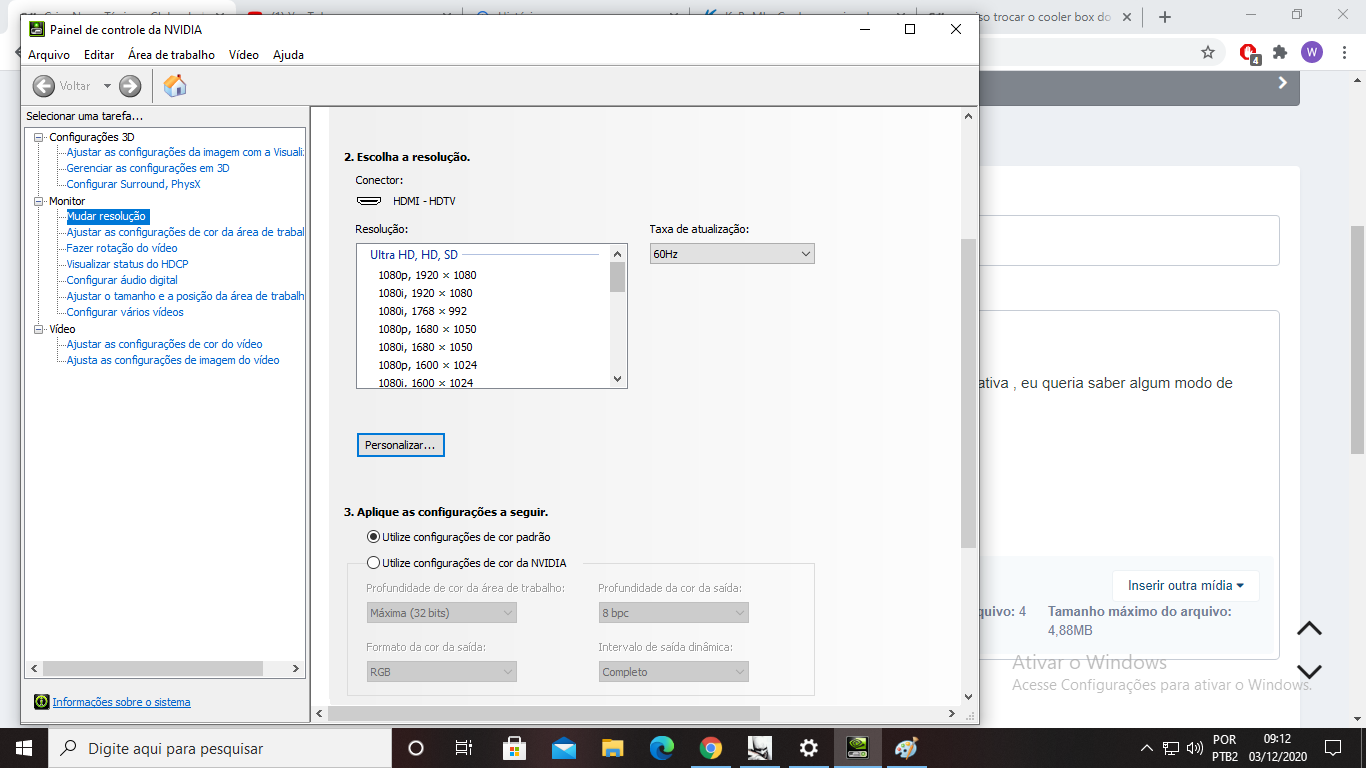Viewport: 1370px width, 770px height.
Task: Open 'Configurar áudio digital' item
Action: [122, 280]
